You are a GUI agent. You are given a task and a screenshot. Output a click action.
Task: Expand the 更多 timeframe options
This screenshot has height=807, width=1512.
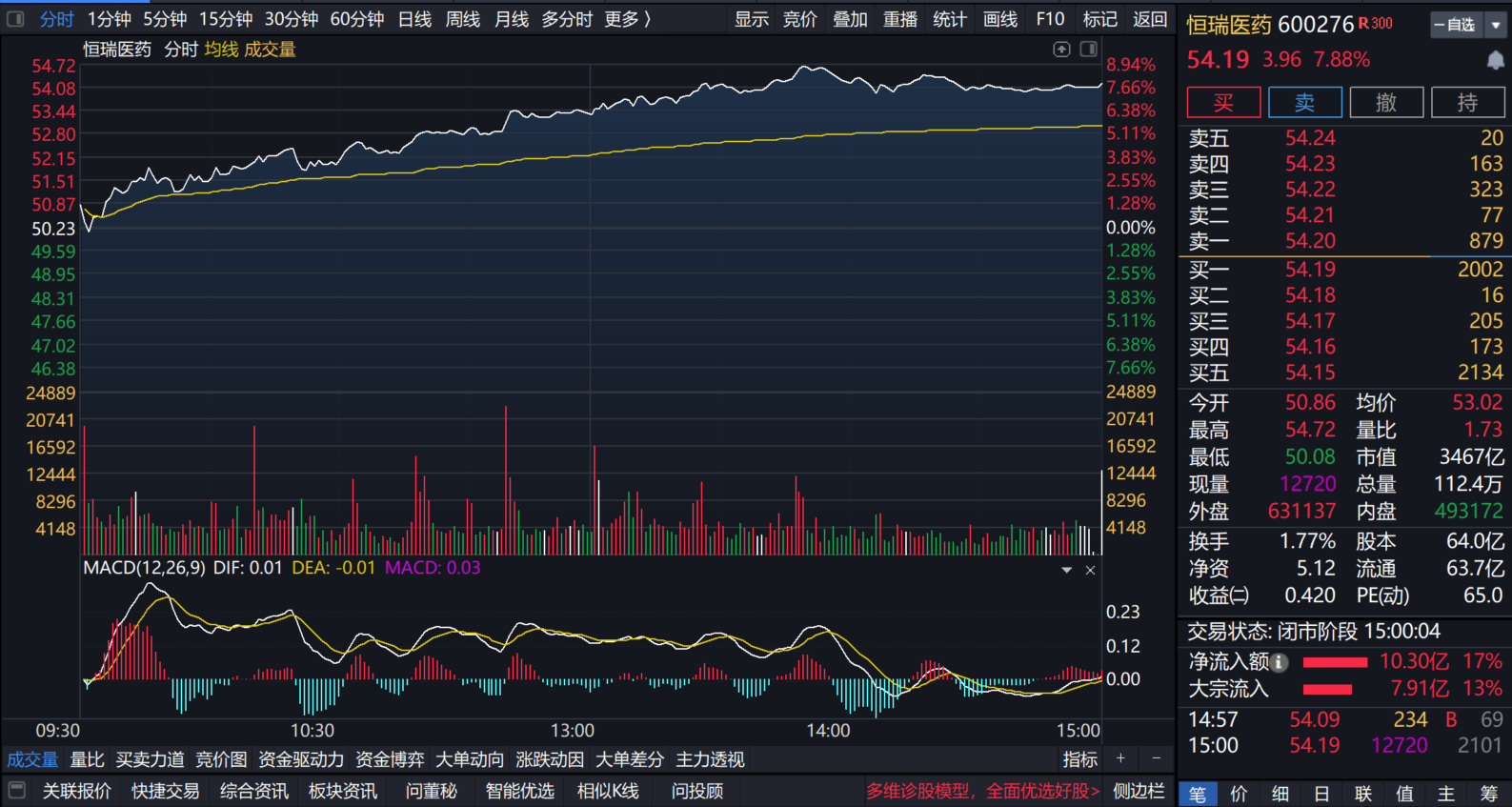point(627,19)
